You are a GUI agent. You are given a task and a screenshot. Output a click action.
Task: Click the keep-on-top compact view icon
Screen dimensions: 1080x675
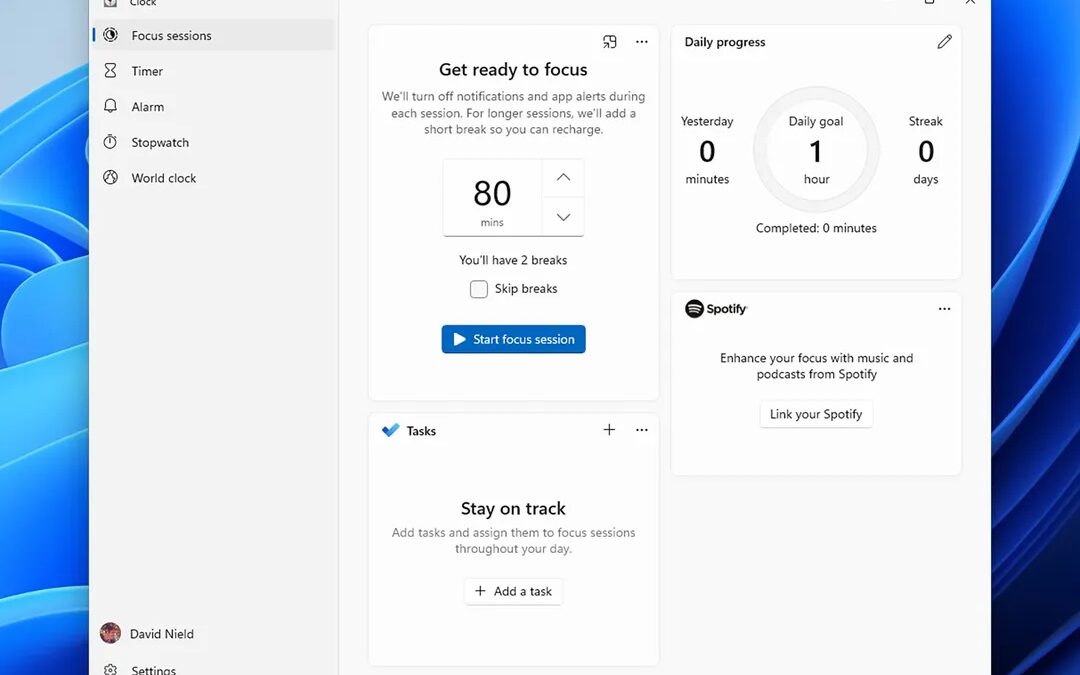(x=610, y=42)
